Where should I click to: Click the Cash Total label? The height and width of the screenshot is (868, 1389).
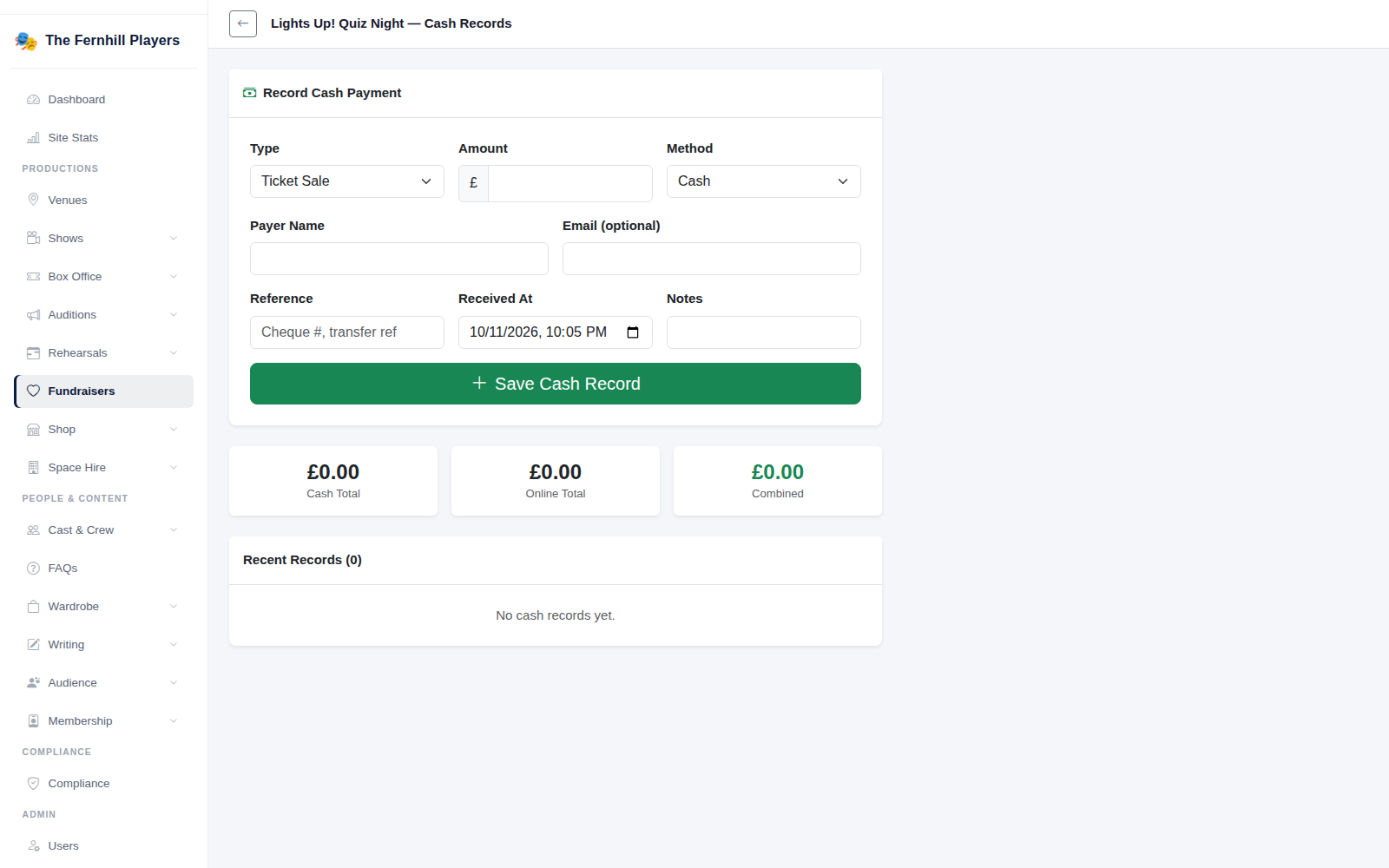pyautogui.click(x=333, y=494)
